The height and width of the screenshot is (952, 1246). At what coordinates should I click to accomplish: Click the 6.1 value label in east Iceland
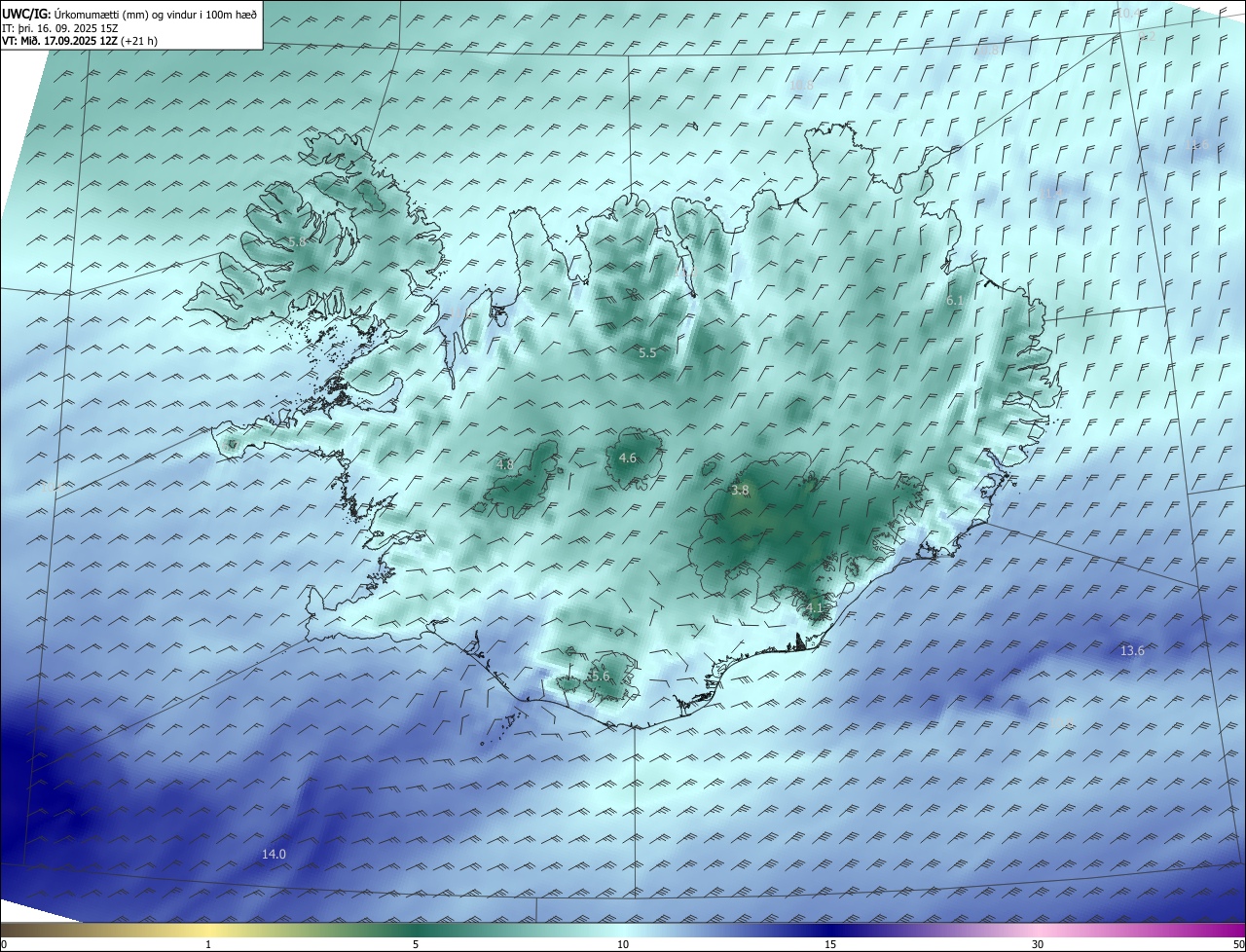pyautogui.click(x=955, y=302)
